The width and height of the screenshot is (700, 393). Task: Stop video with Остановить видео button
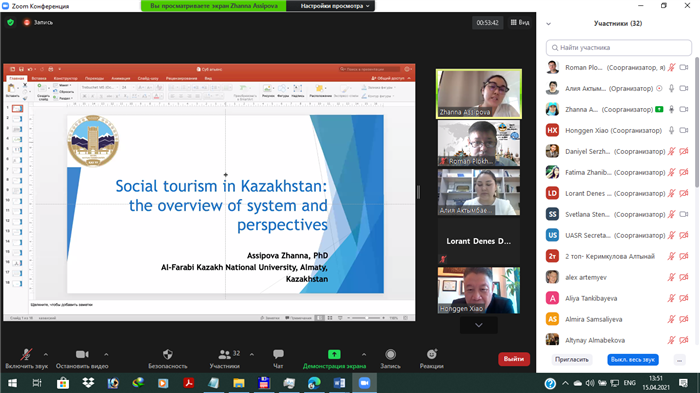[x=82, y=359]
